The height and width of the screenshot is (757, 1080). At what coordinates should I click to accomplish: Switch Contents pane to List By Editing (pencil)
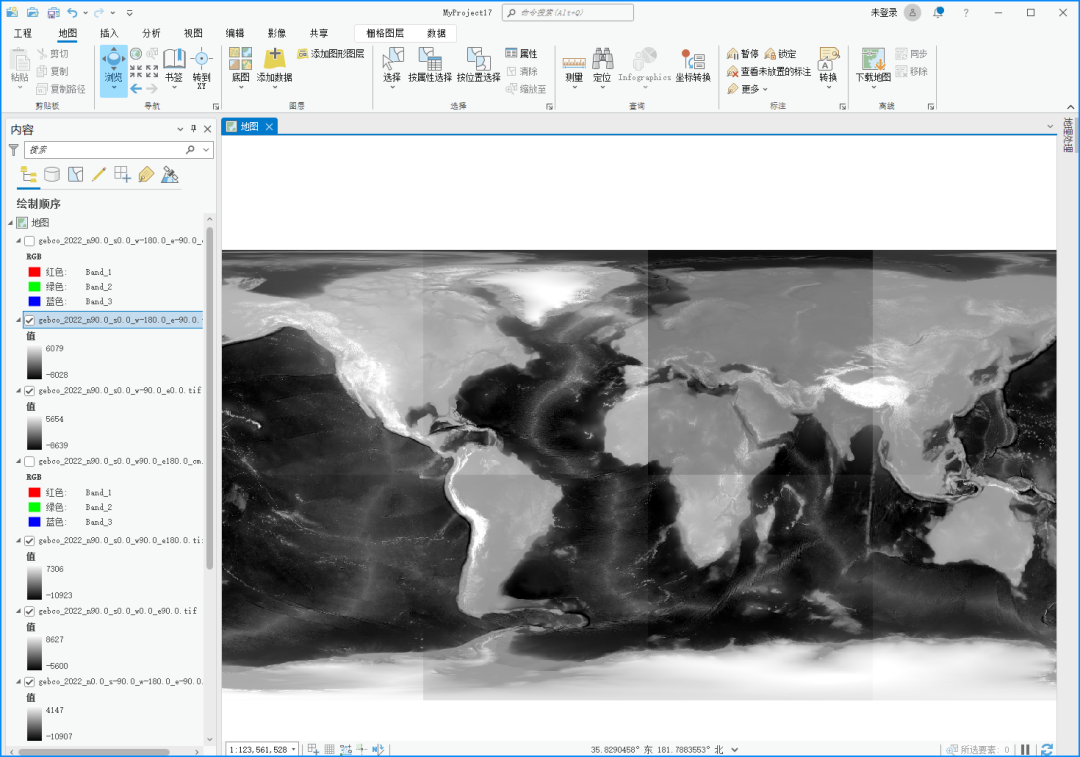[98, 174]
